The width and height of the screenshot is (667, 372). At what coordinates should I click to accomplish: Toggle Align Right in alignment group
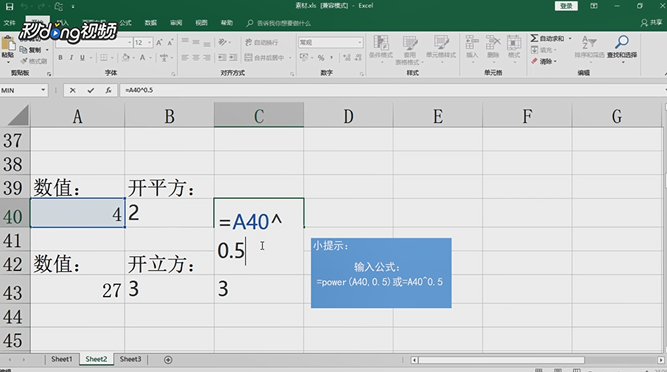(207, 57)
